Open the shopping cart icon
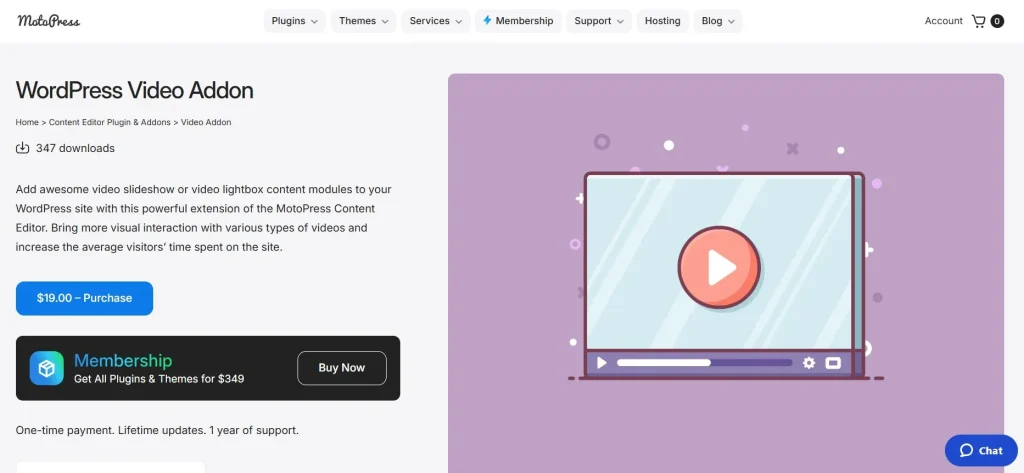The image size is (1024, 473). pyautogui.click(x=978, y=21)
